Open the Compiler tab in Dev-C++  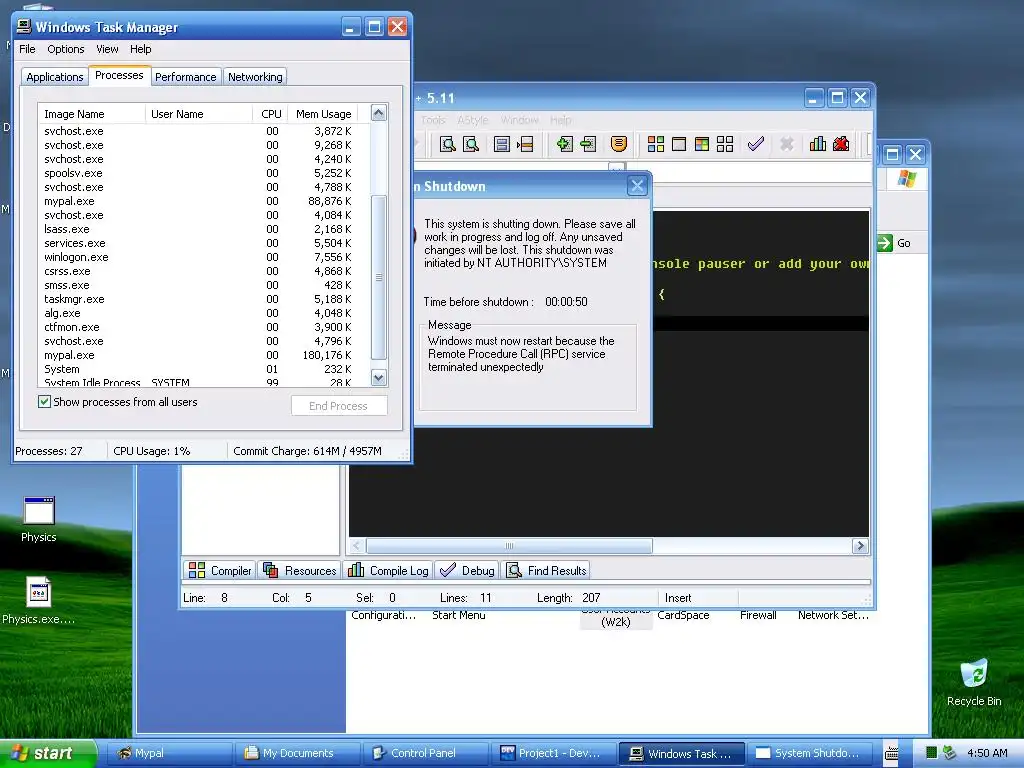point(219,570)
